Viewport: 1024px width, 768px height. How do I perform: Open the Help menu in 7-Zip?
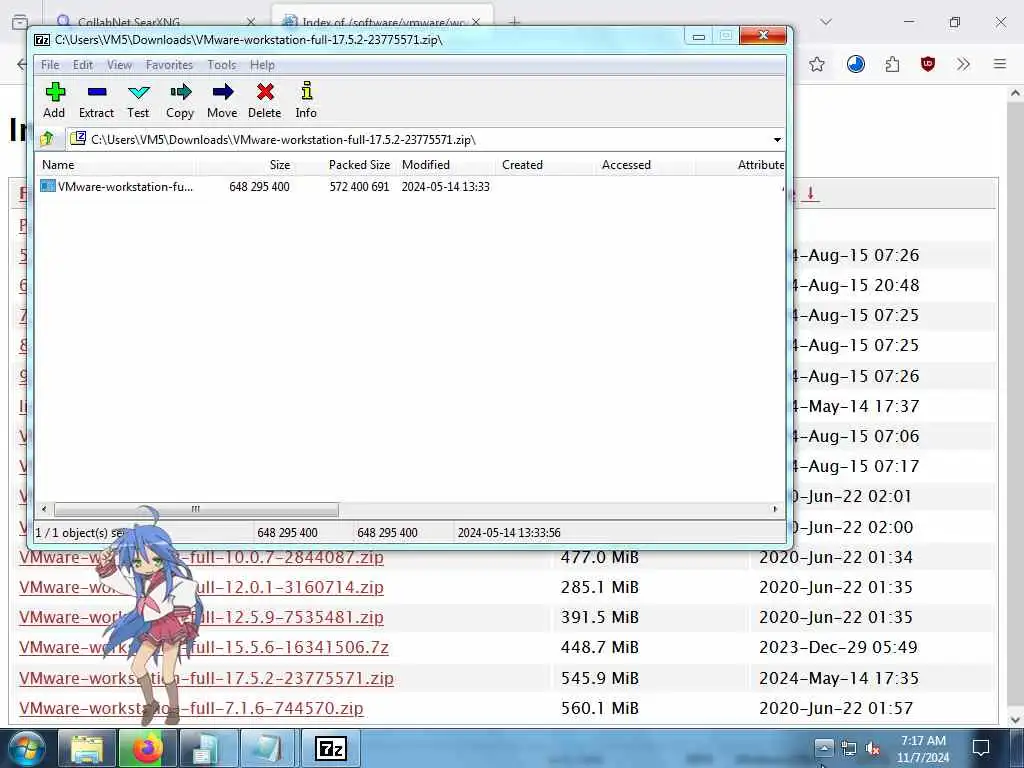(x=262, y=65)
